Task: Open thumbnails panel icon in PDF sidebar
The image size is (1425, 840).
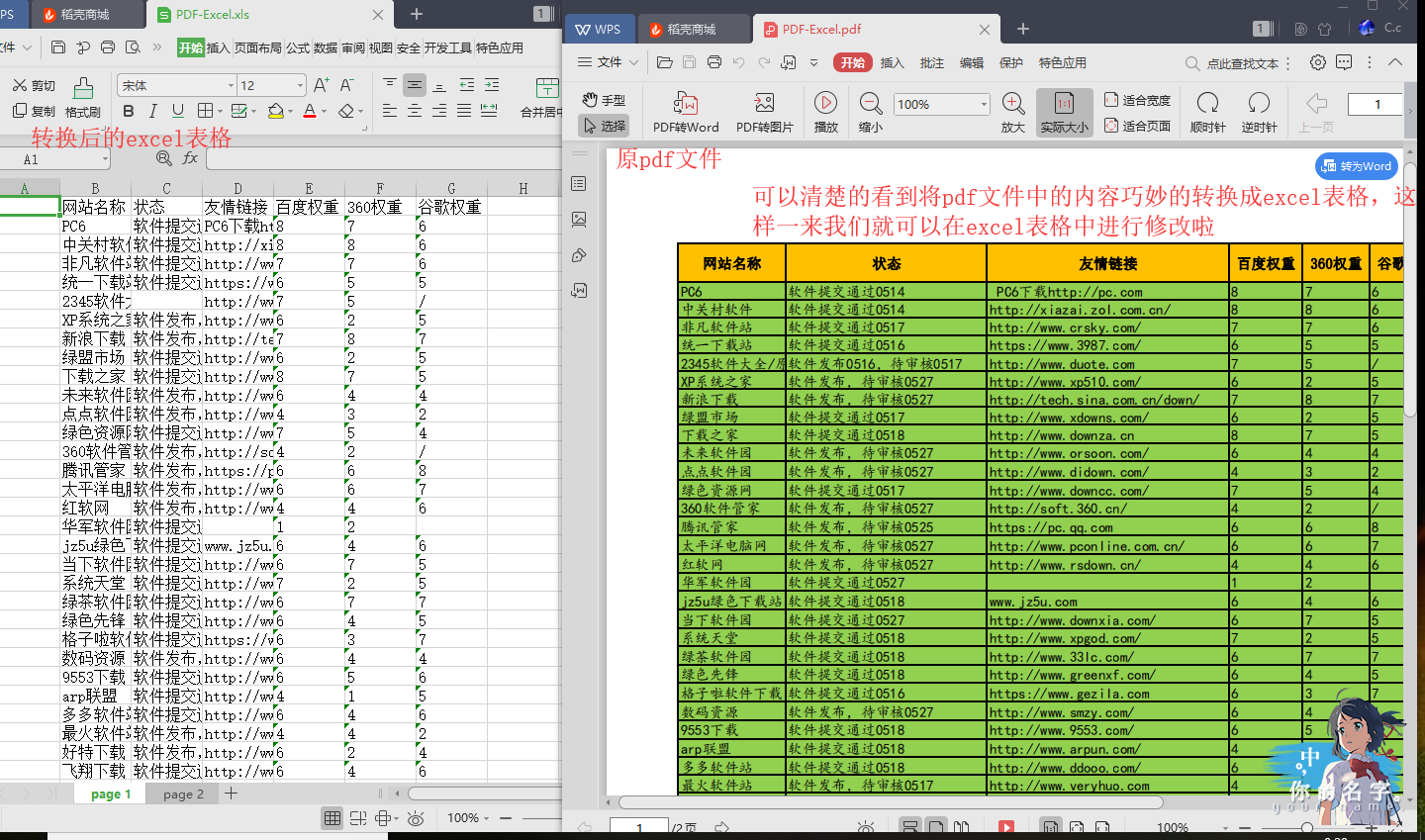Action: 580,219
